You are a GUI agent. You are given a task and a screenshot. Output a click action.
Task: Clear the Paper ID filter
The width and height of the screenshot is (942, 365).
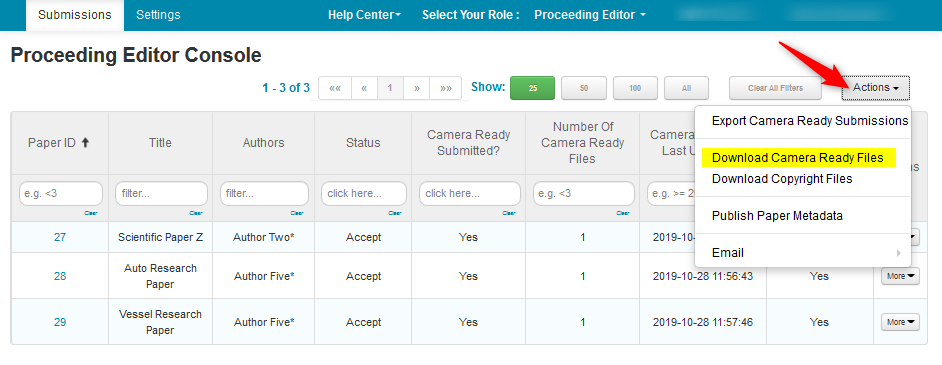coord(90,213)
